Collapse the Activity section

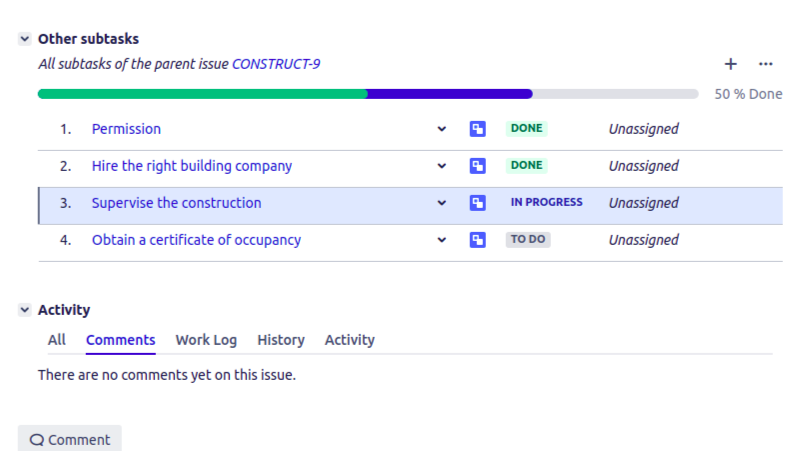(x=25, y=310)
